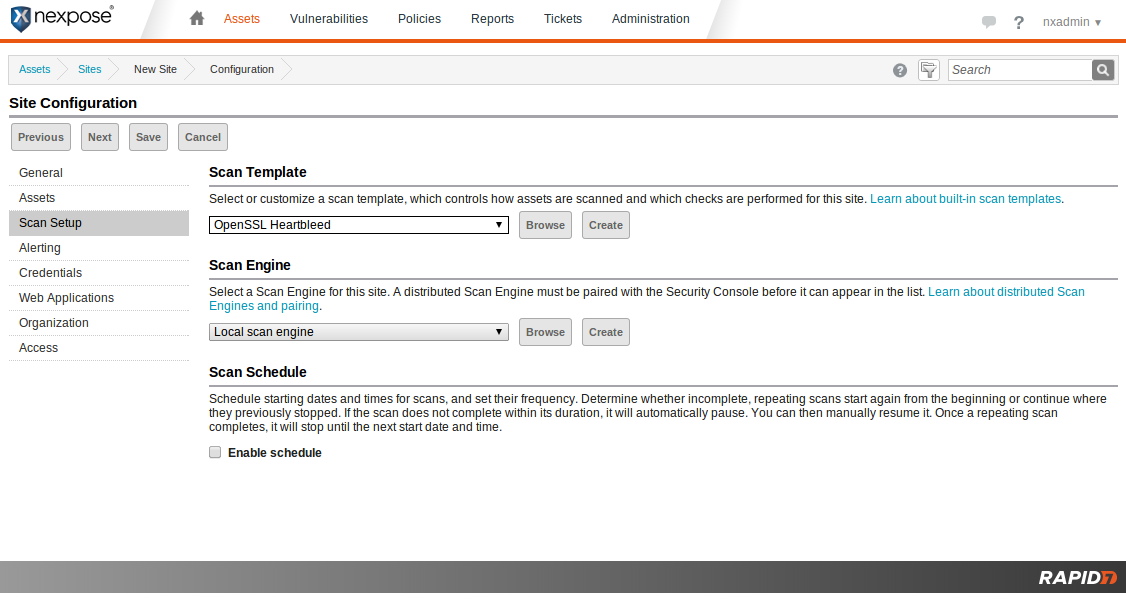Open Learn about built-in scan templates link
The width and height of the screenshot is (1126, 599).
pos(965,199)
